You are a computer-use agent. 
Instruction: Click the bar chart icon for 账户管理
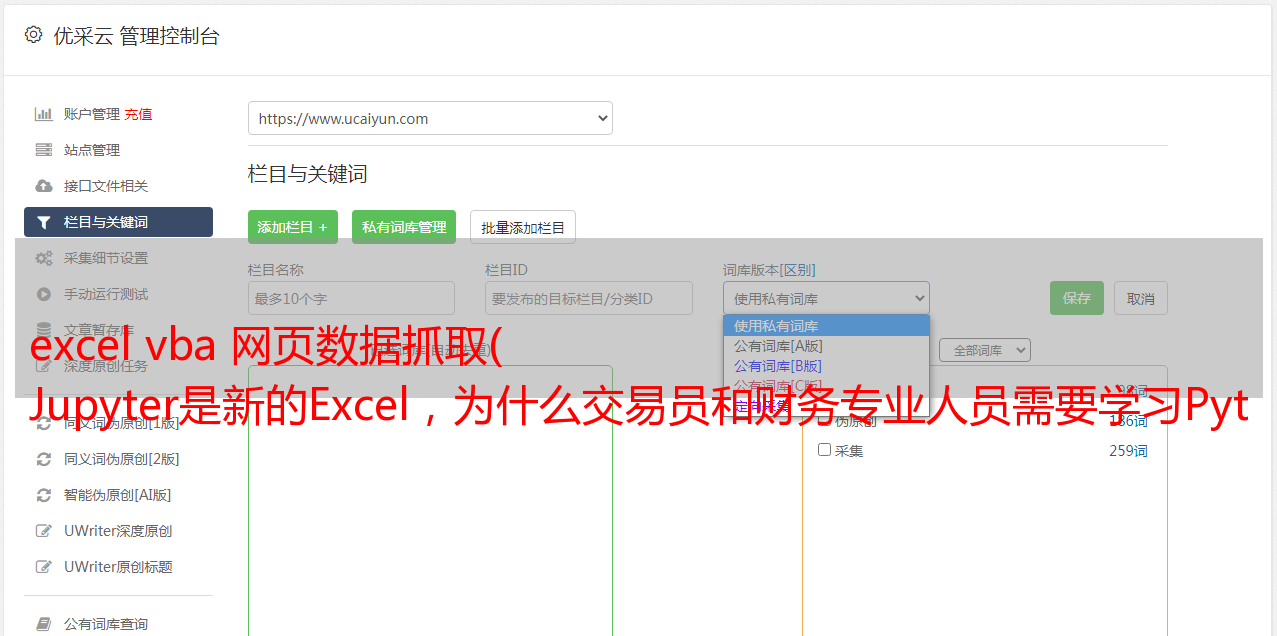pos(43,114)
